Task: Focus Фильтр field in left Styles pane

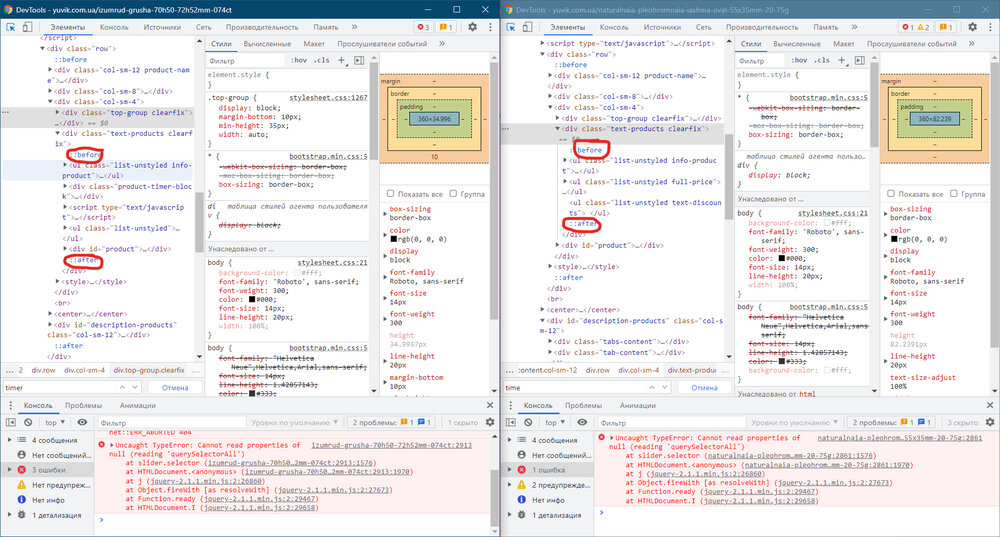Action: pyautogui.click(x=246, y=61)
